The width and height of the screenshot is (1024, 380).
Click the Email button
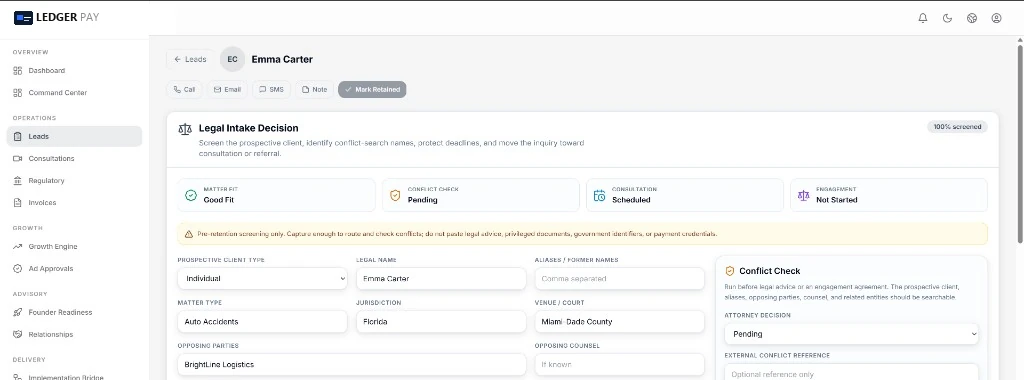pos(227,89)
